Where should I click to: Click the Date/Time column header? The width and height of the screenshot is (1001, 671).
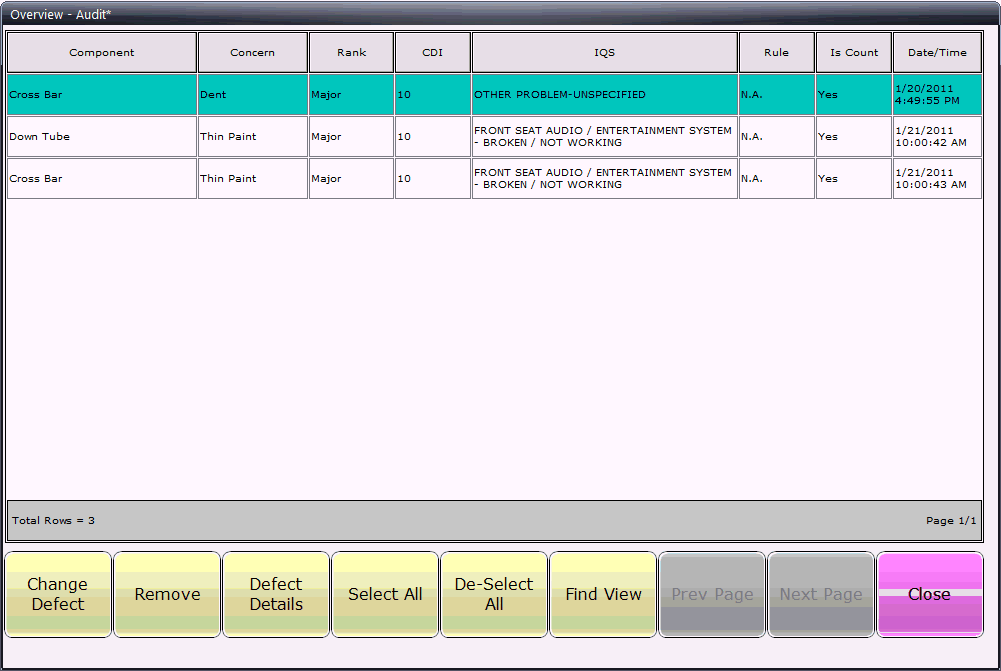point(937,52)
